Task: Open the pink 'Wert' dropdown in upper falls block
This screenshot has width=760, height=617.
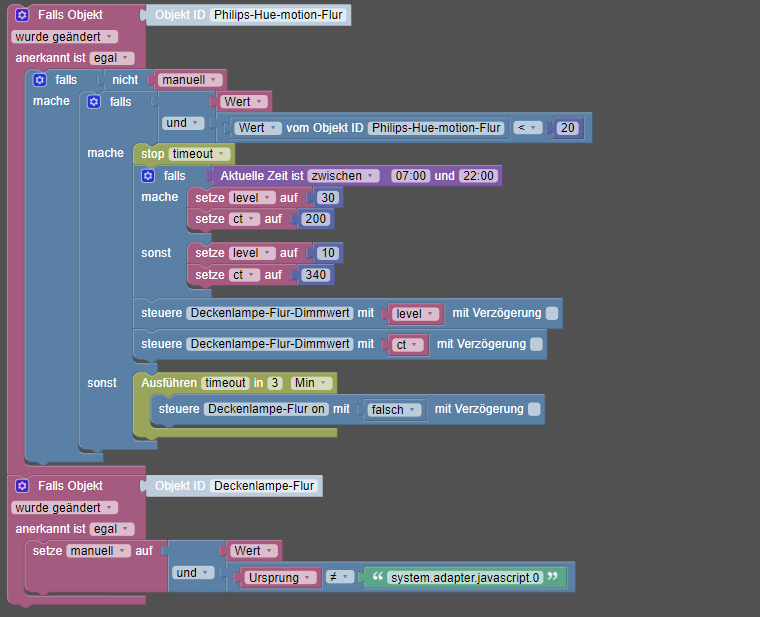Action: click(244, 102)
